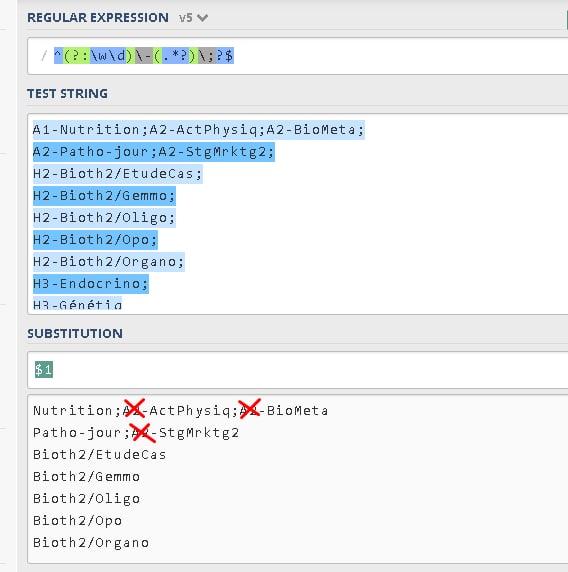Click result line 'Bioth2/Organo'
The image size is (568, 572).
point(91,543)
